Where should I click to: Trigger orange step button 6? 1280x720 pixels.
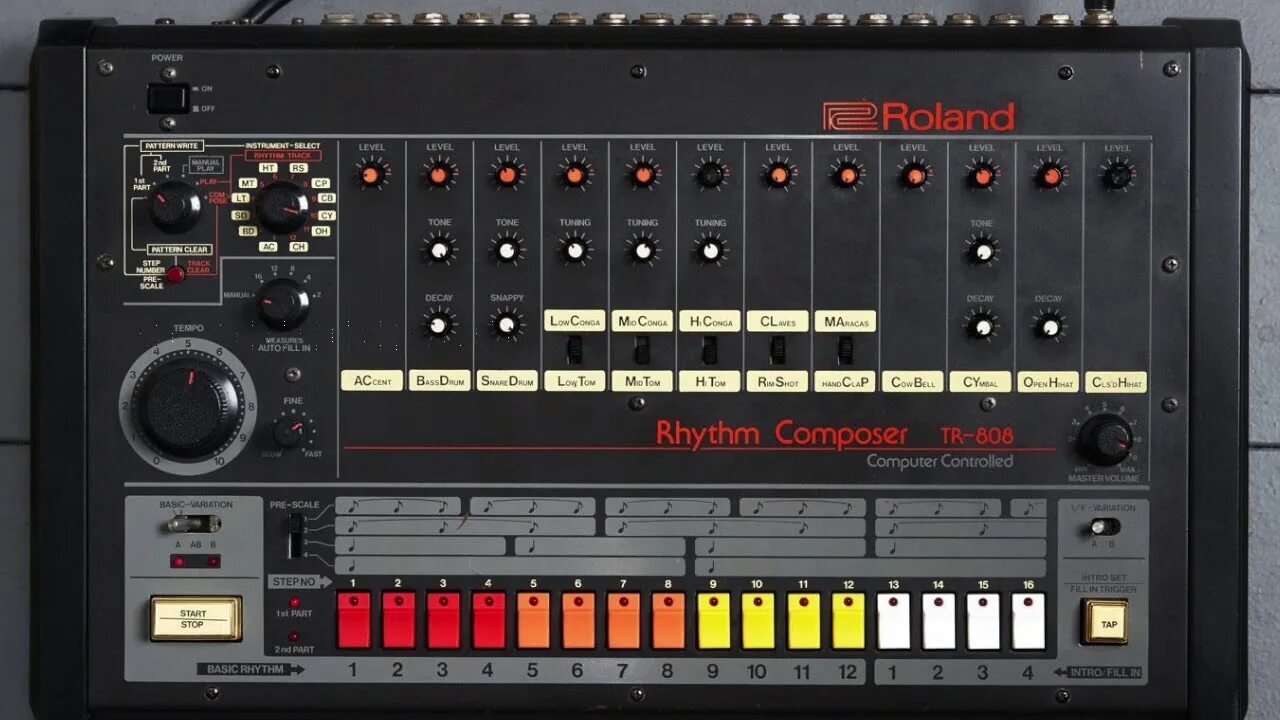578,620
